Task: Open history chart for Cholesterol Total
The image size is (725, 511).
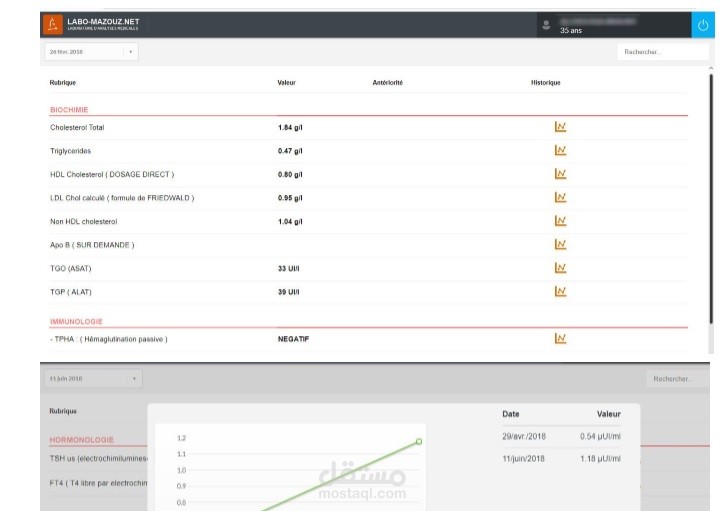Action: click(x=560, y=127)
